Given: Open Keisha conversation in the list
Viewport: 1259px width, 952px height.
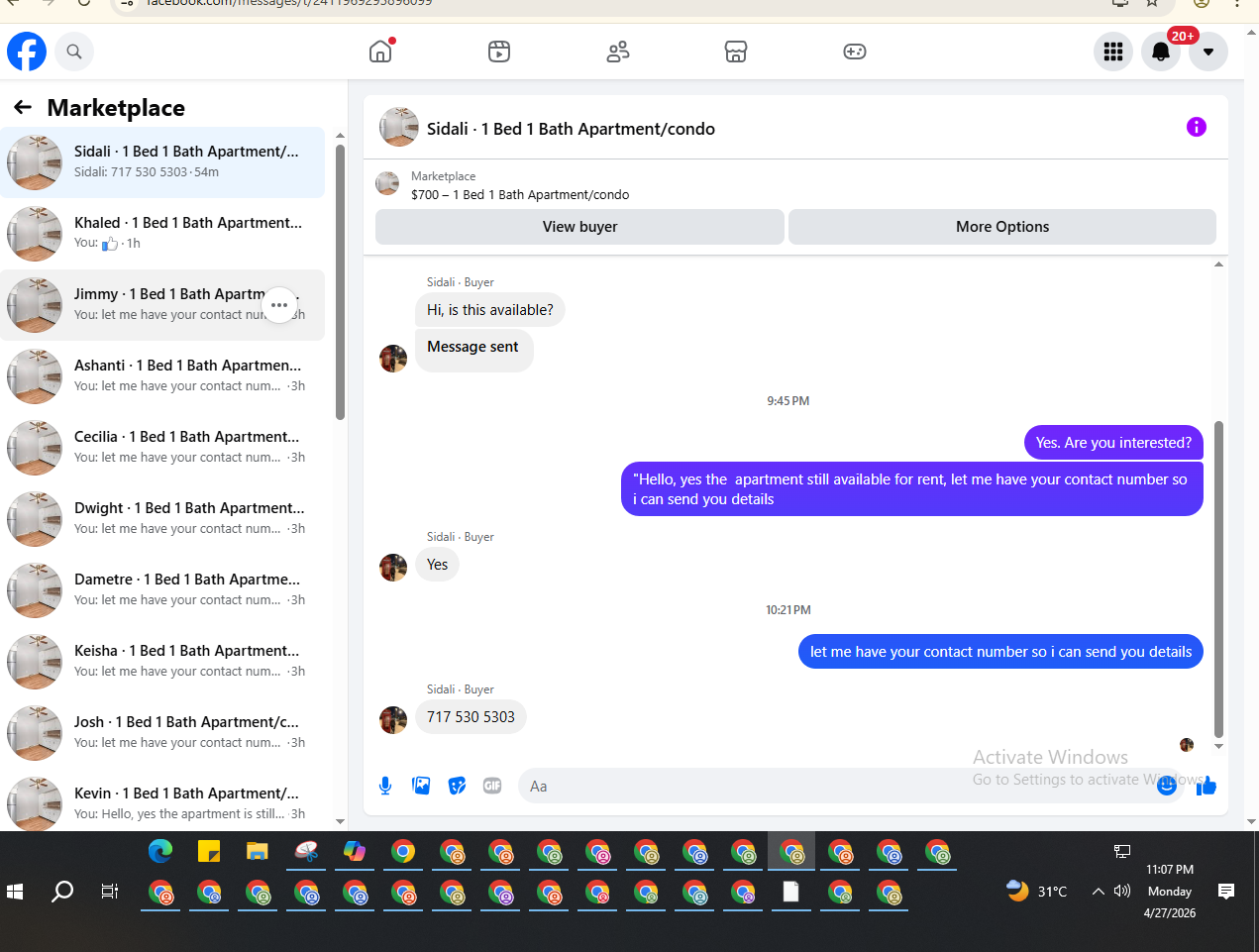Looking at the screenshot, I should pyautogui.click(x=162, y=662).
